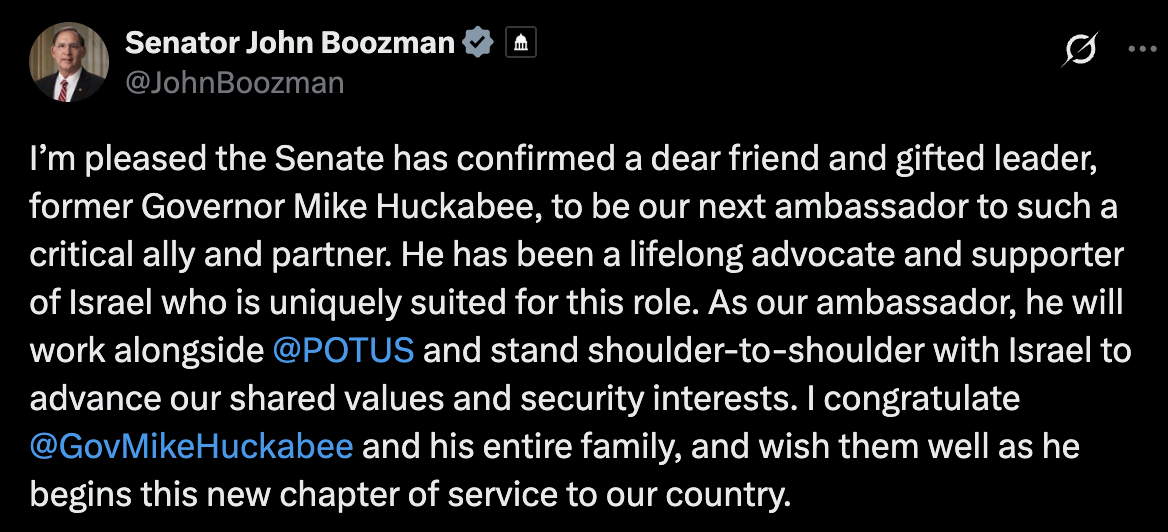This screenshot has height=532, width=1168.
Task: Visit the @GovMikeHuckabee mention link
Action: [x=191, y=445]
